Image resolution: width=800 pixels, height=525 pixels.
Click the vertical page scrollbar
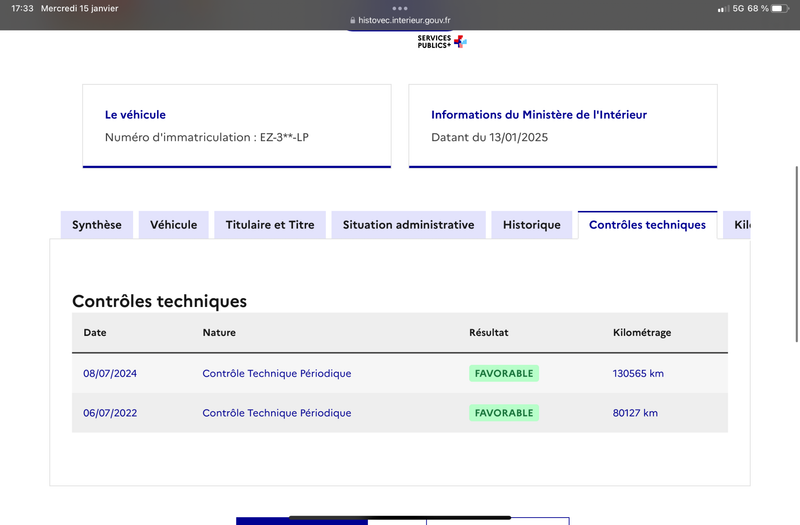coord(797,254)
